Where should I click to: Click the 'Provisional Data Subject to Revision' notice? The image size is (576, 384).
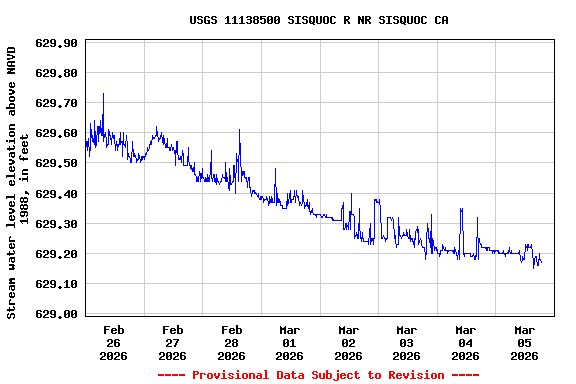click(x=318, y=375)
